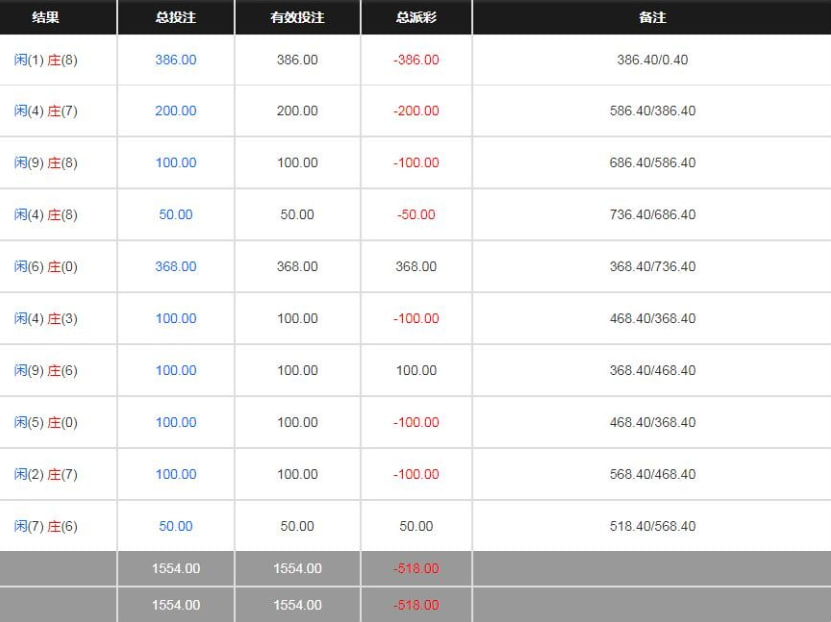Select the 闲(2) 庄(7) result entry
The width and height of the screenshot is (831, 622).
[45, 474]
